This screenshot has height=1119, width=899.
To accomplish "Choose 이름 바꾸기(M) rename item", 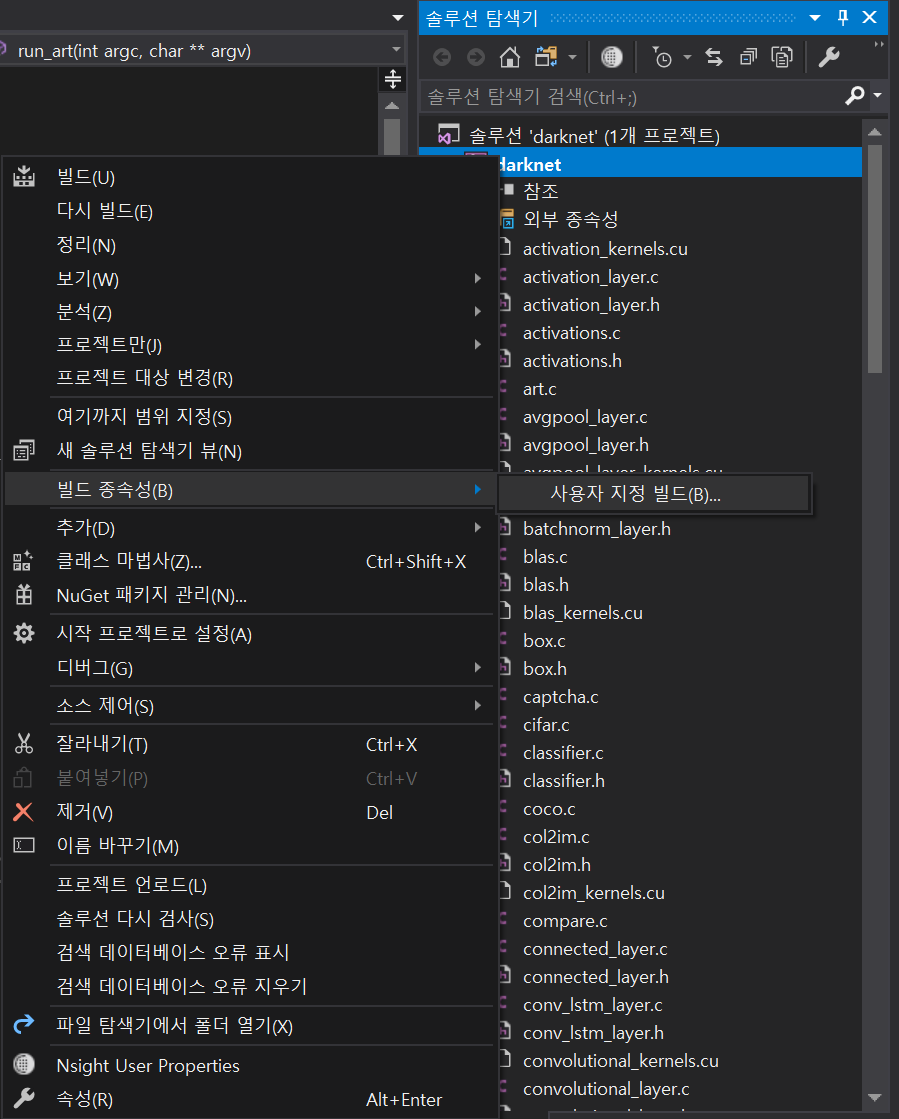I will [x=250, y=846].
